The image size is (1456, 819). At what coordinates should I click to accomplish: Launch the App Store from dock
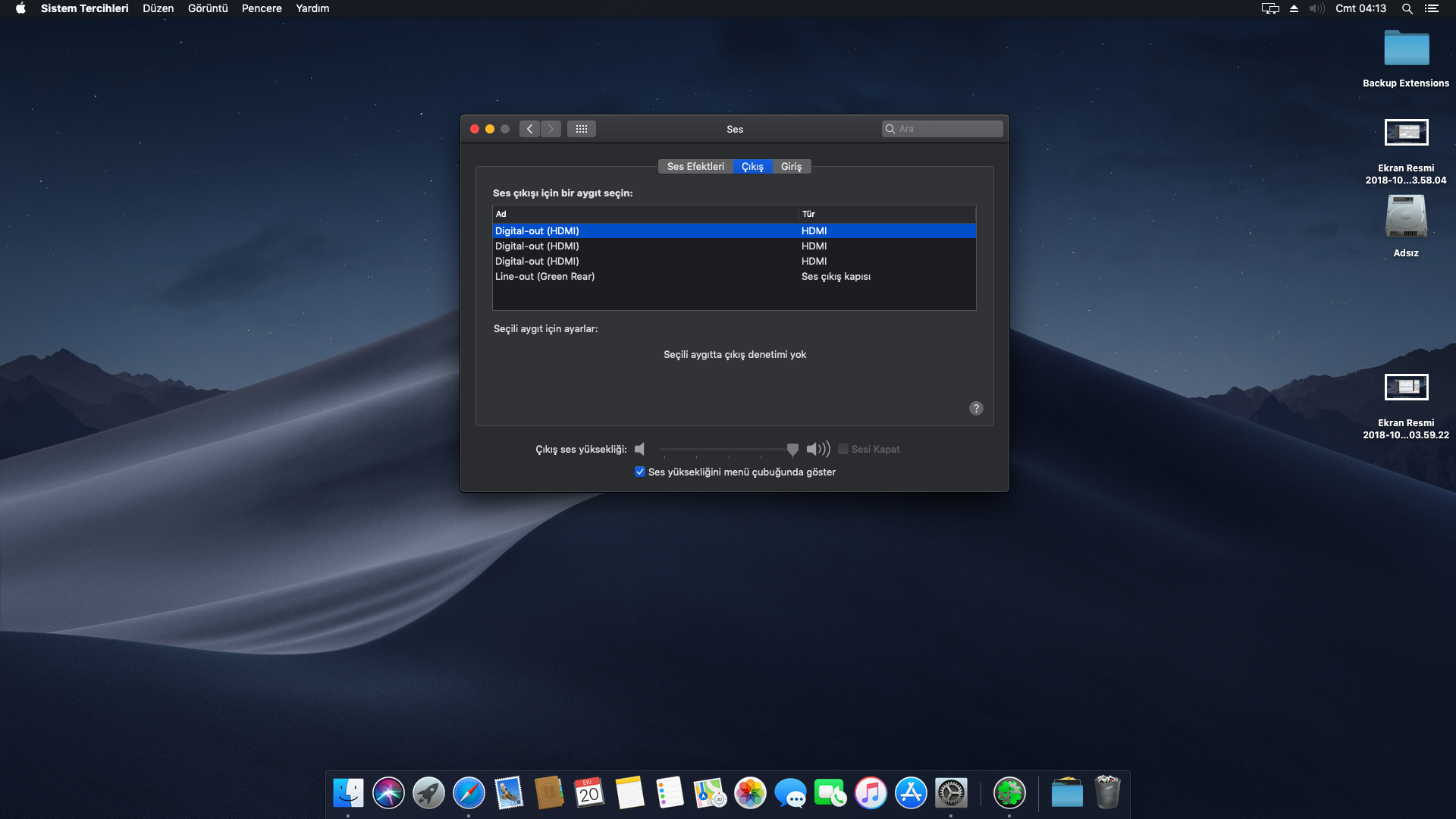[x=911, y=793]
